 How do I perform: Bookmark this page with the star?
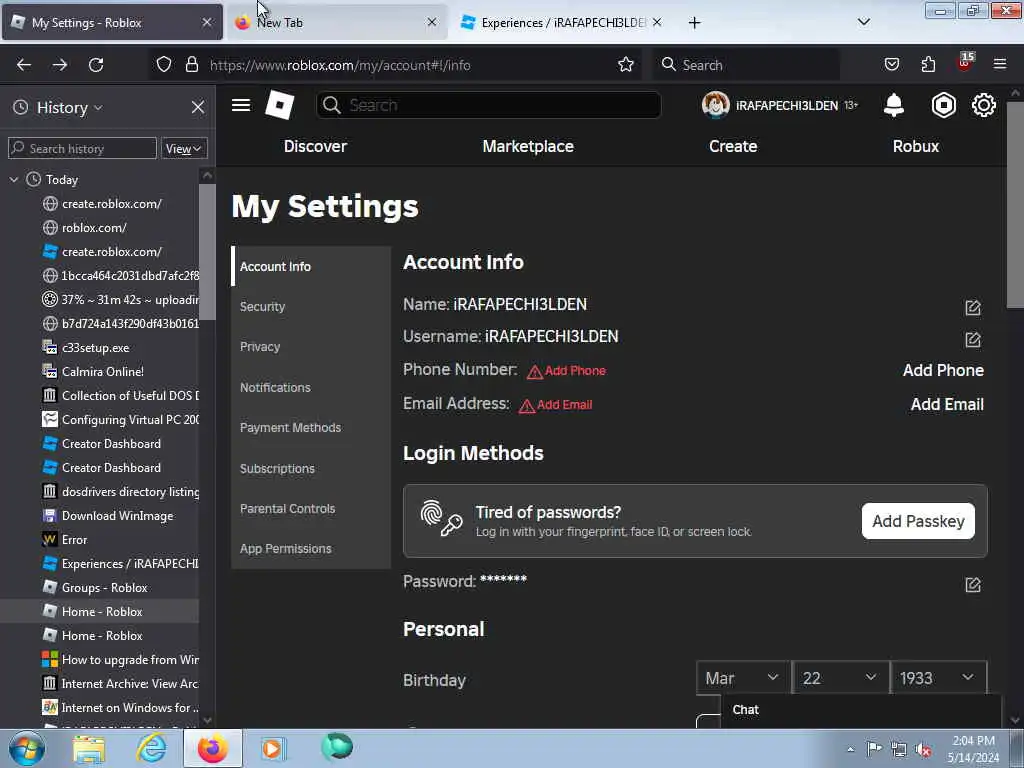(x=626, y=65)
